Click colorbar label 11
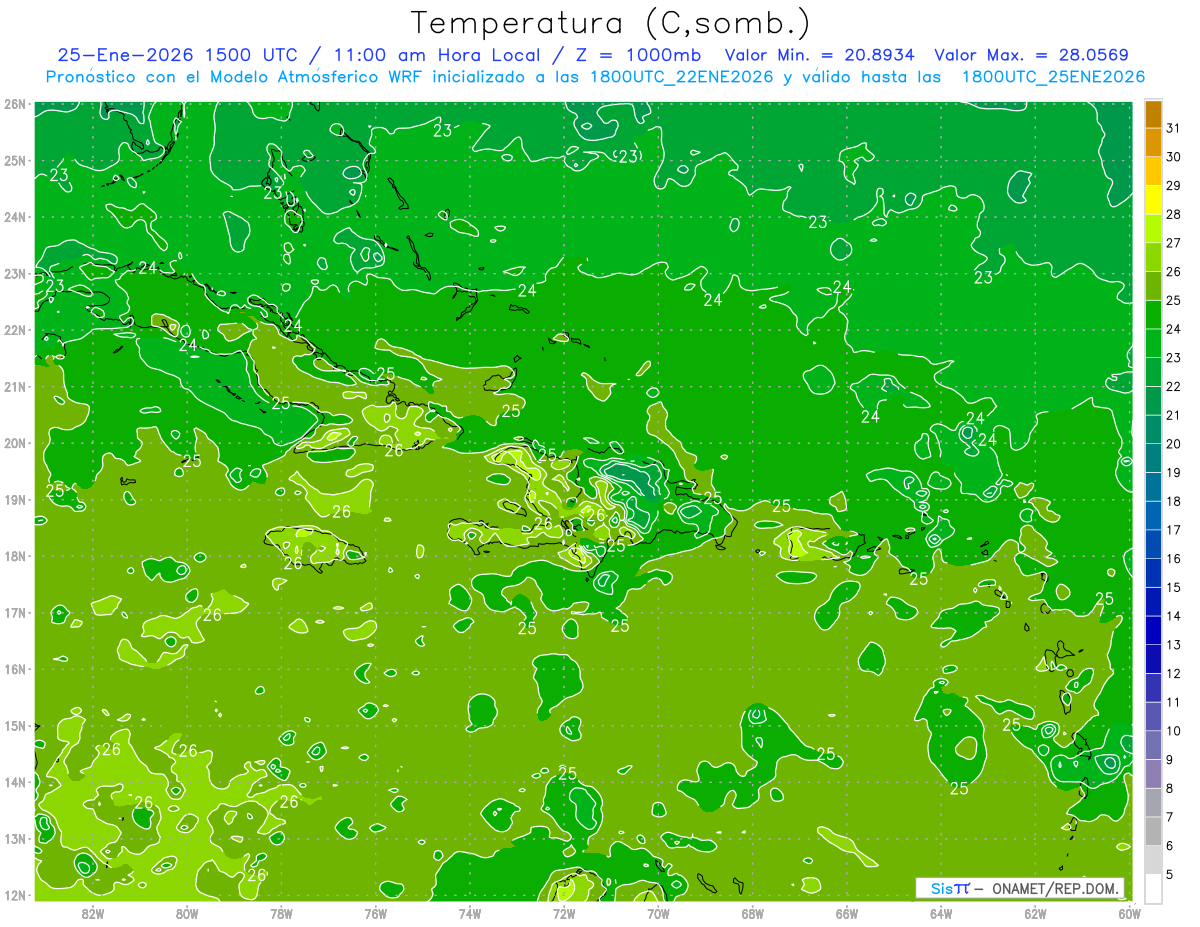The height and width of the screenshot is (927, 1200). point(1174,702)
